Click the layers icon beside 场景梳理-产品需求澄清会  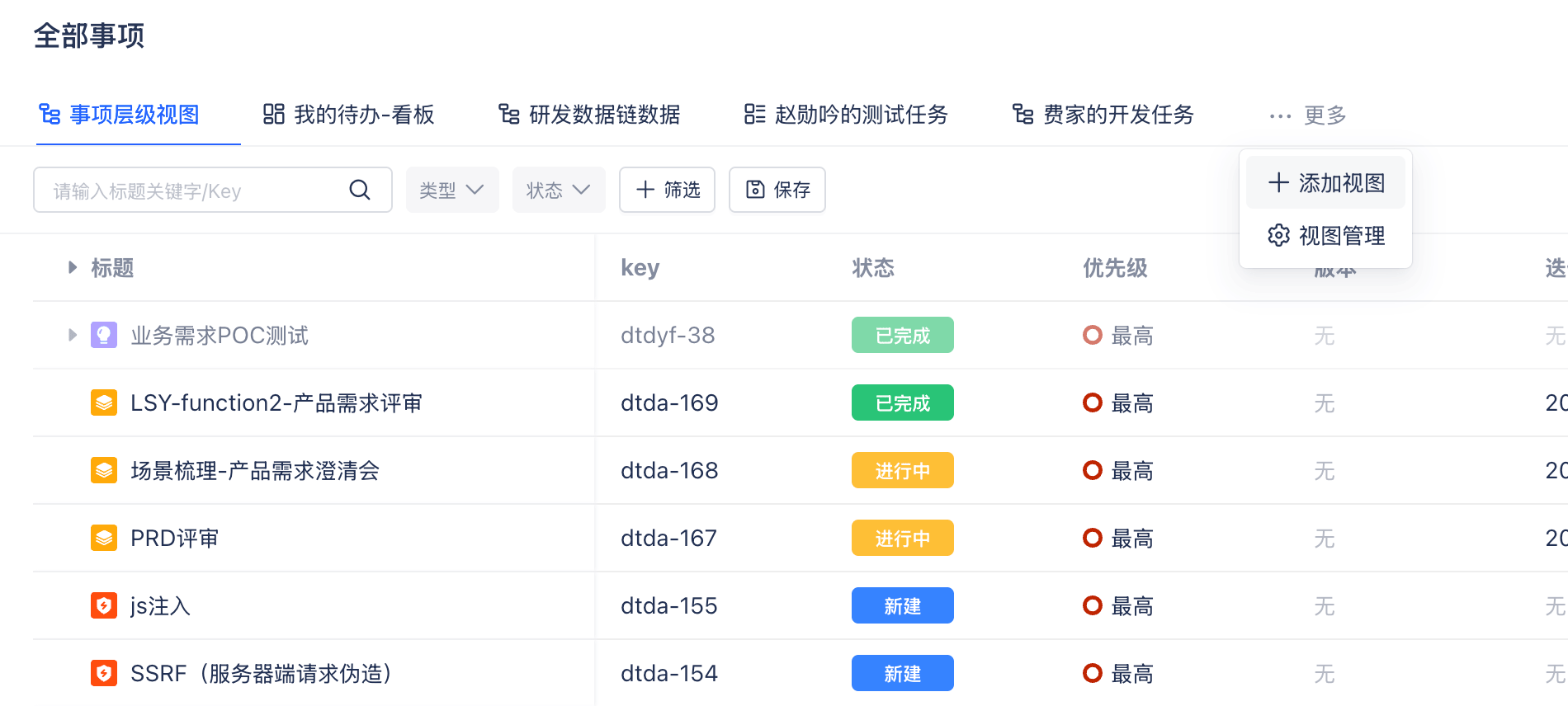(x=104, y=470)
